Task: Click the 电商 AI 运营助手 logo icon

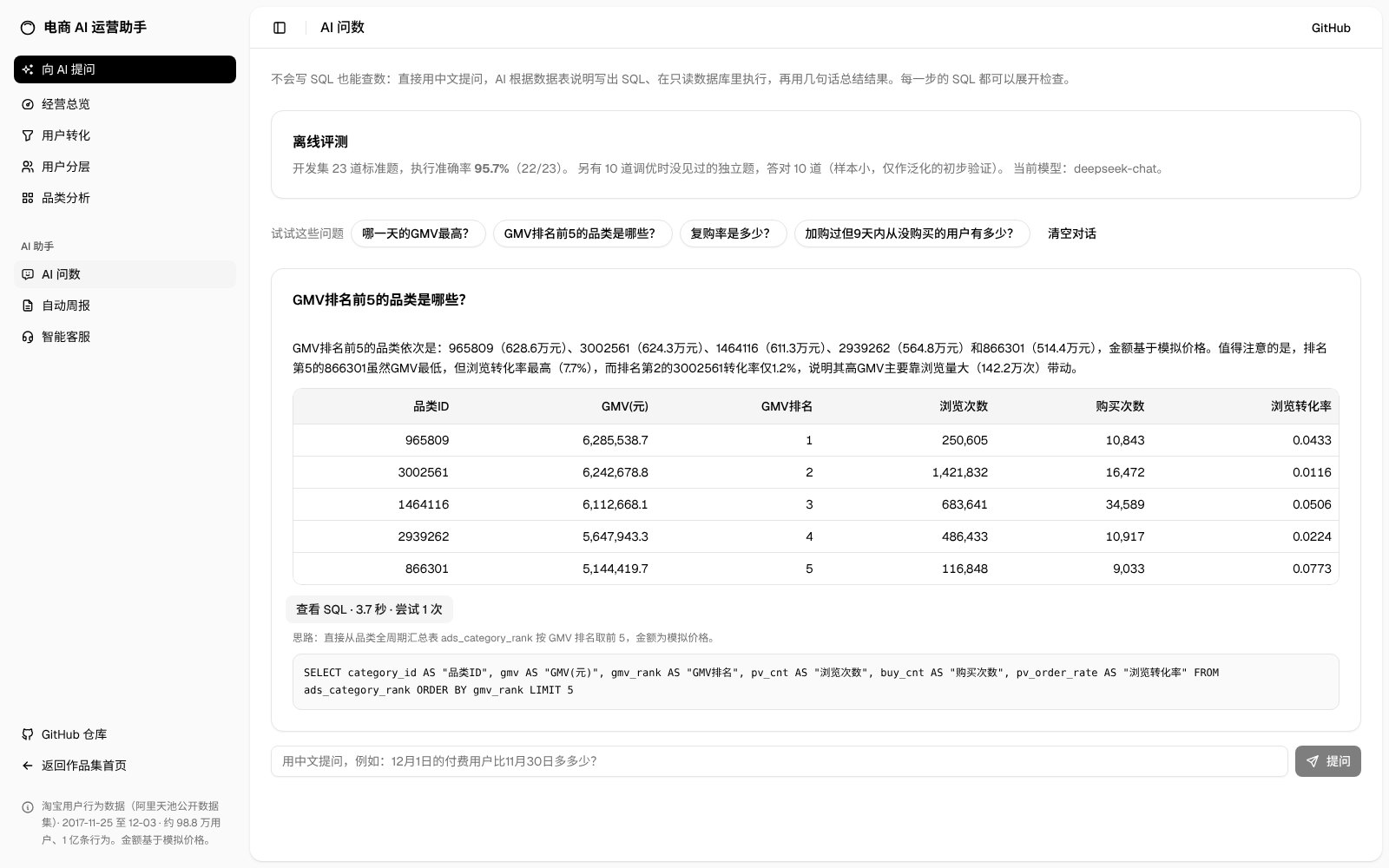Action: tap(28, 28)
